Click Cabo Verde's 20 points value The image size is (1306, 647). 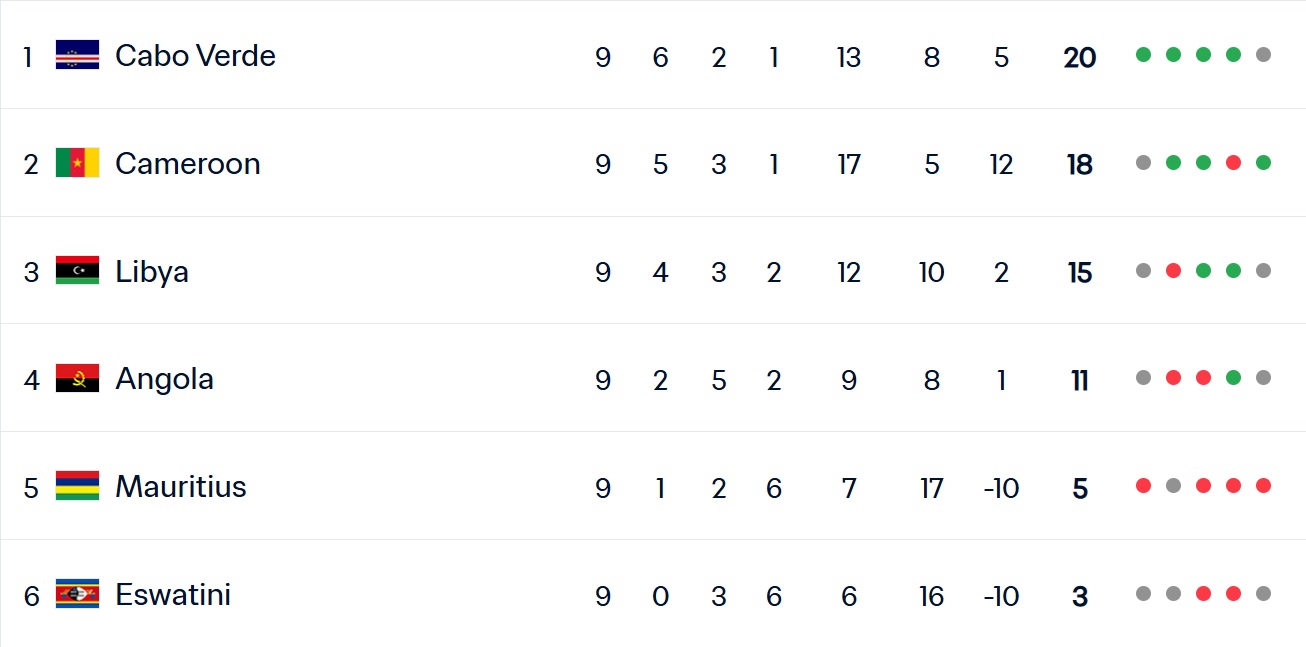coord(1079,57)
